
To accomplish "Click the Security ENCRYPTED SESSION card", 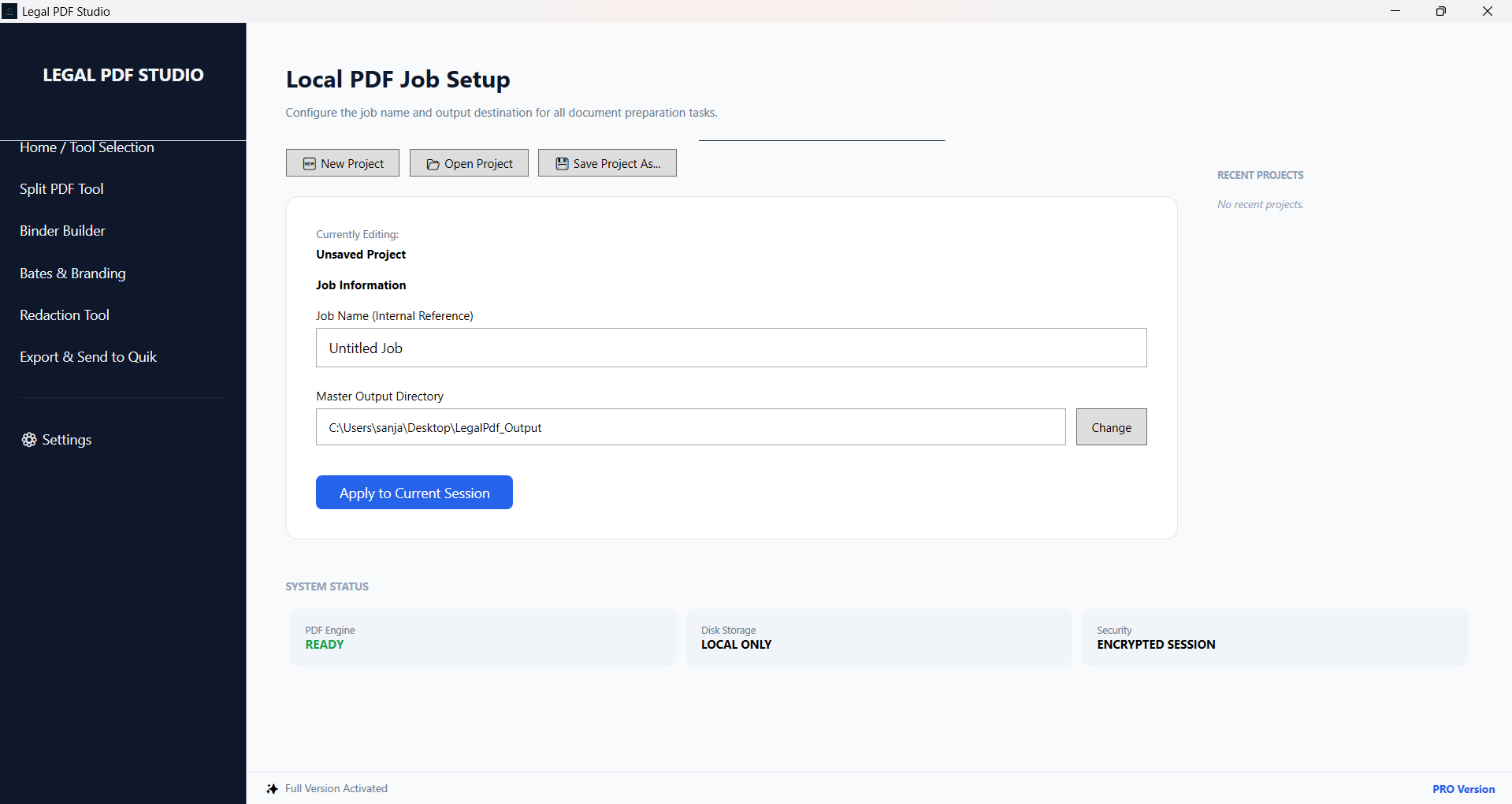I will (1273, 637).
